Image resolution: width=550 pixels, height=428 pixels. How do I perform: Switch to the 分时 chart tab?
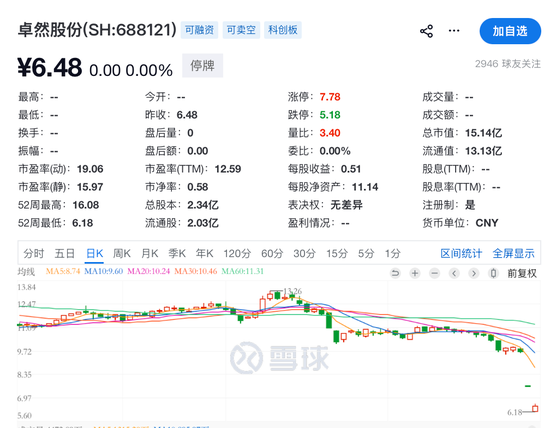coord(34,253)
